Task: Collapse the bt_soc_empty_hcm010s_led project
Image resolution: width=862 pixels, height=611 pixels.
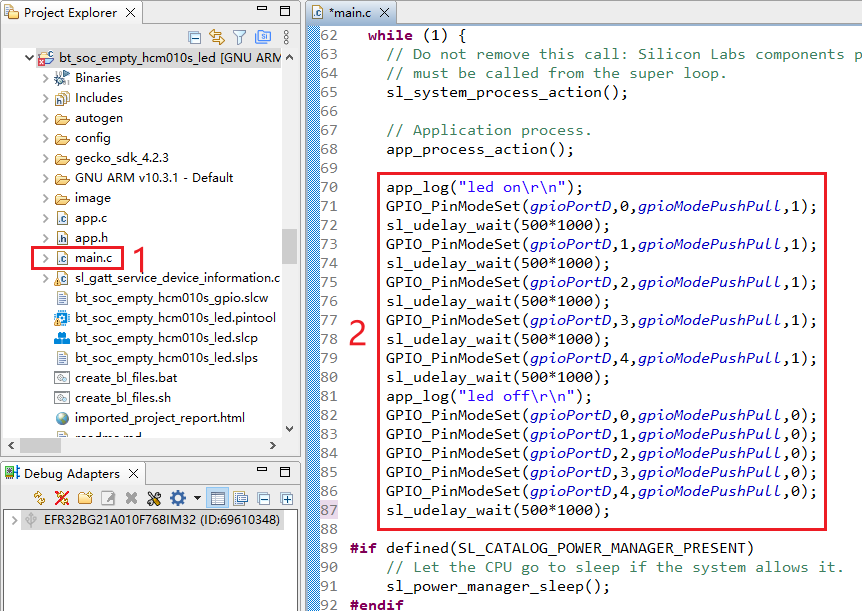Action: (x=27, y=58)
